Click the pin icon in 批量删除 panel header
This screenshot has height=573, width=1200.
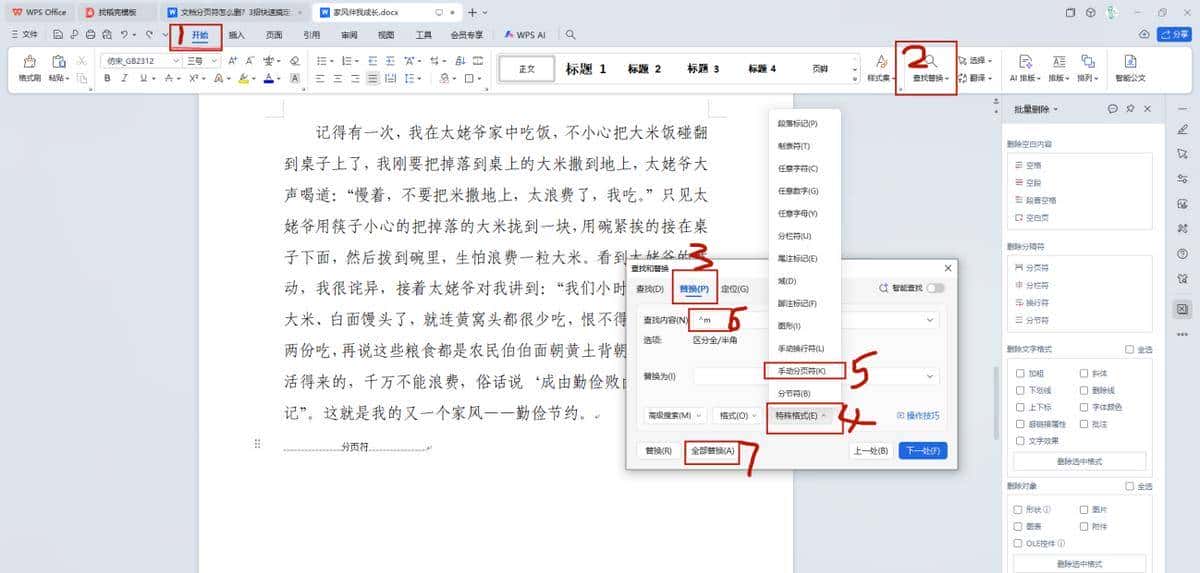coord(1130,109)
